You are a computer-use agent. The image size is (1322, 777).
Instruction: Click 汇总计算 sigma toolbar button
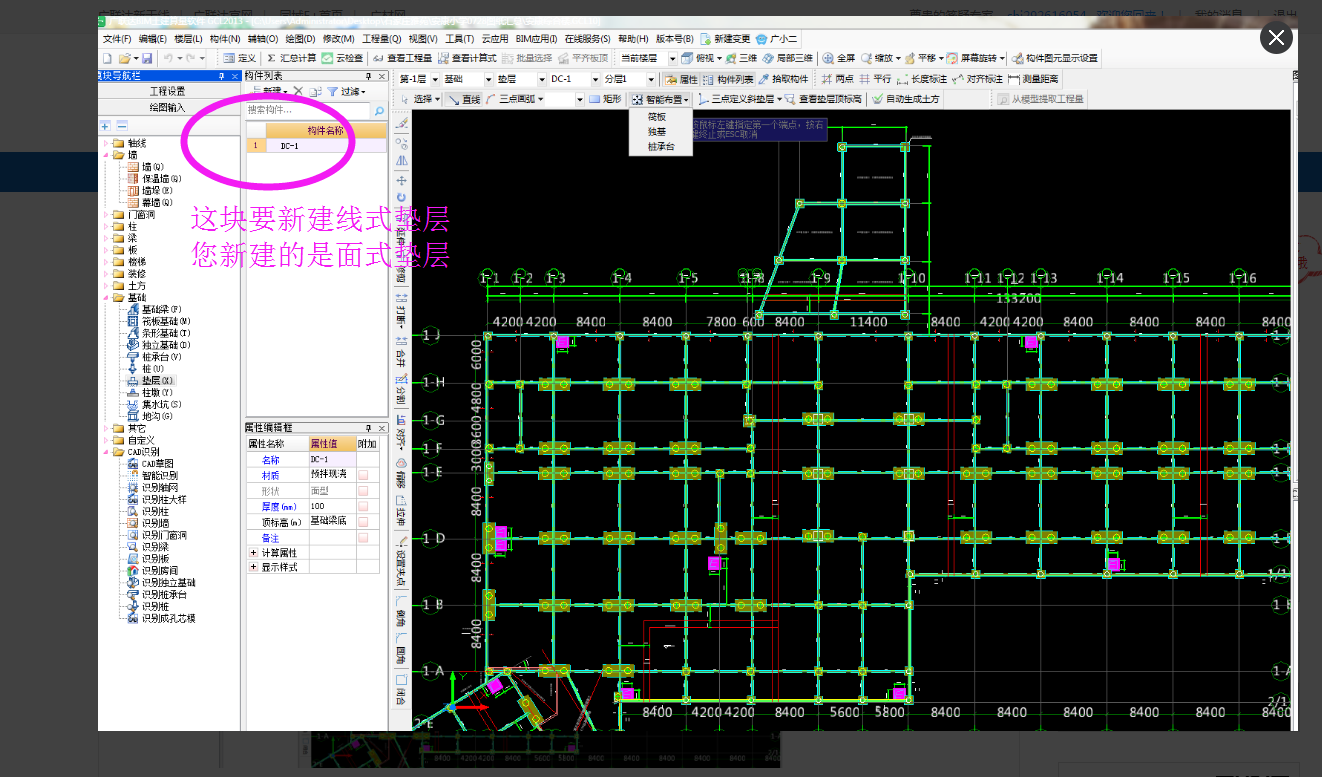[x=292, y=58]
